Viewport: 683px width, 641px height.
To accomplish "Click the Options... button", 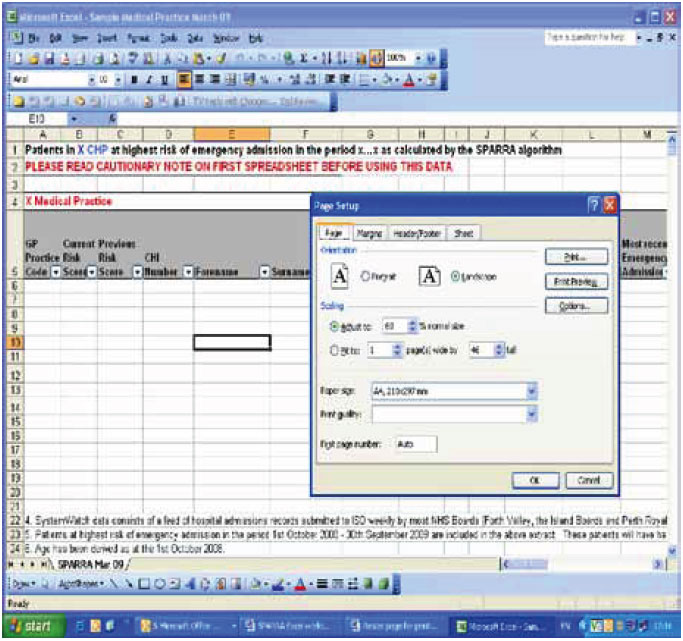I will [x=576, y=306].
